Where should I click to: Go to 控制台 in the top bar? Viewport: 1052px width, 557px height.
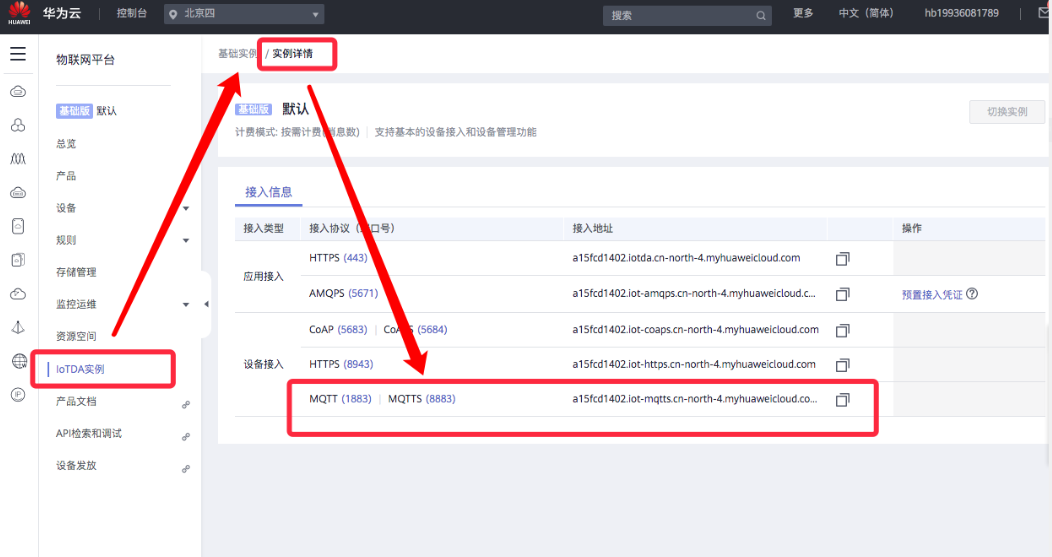point(132,13)
